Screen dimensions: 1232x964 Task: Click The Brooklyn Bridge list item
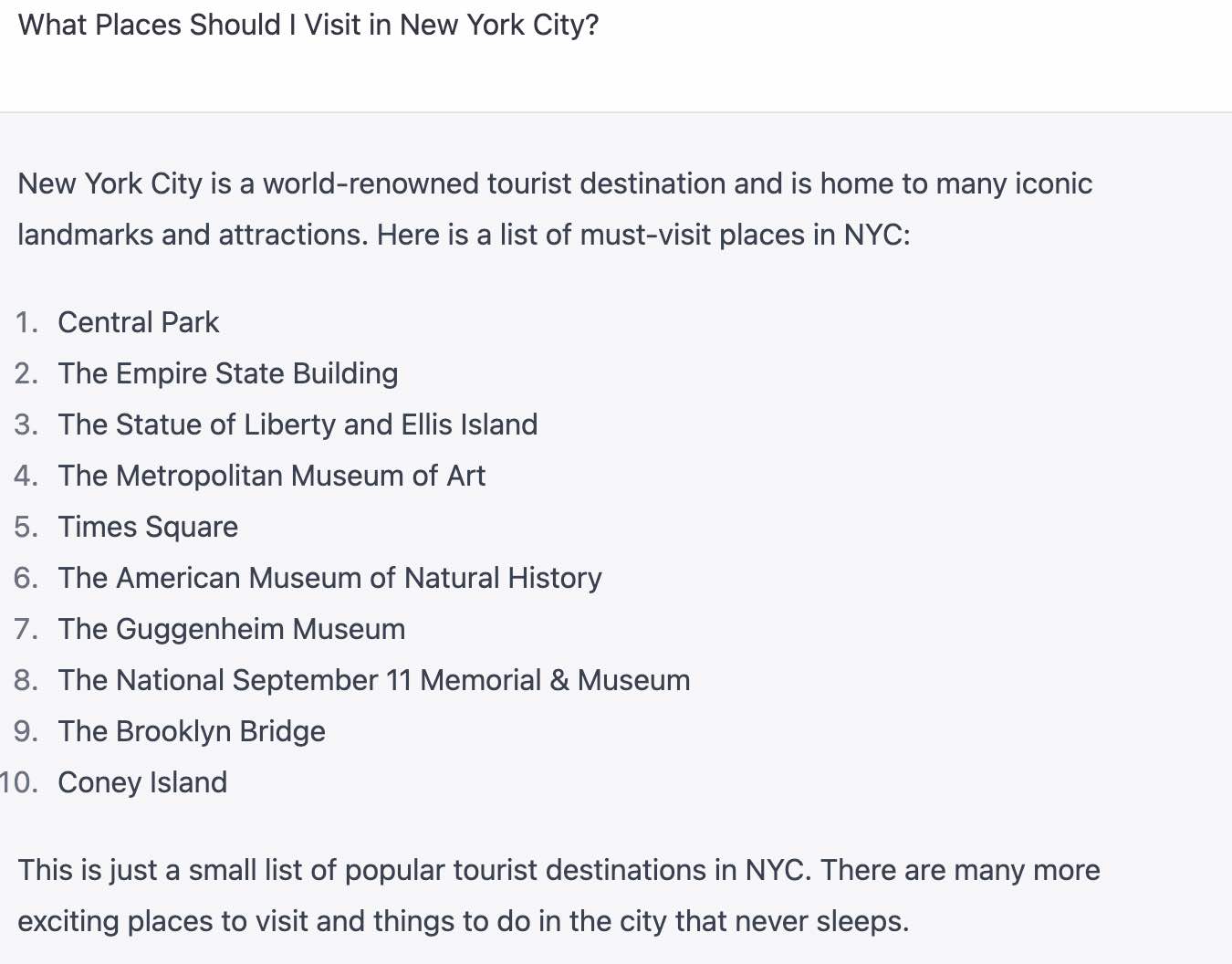(x=192, y=731)
